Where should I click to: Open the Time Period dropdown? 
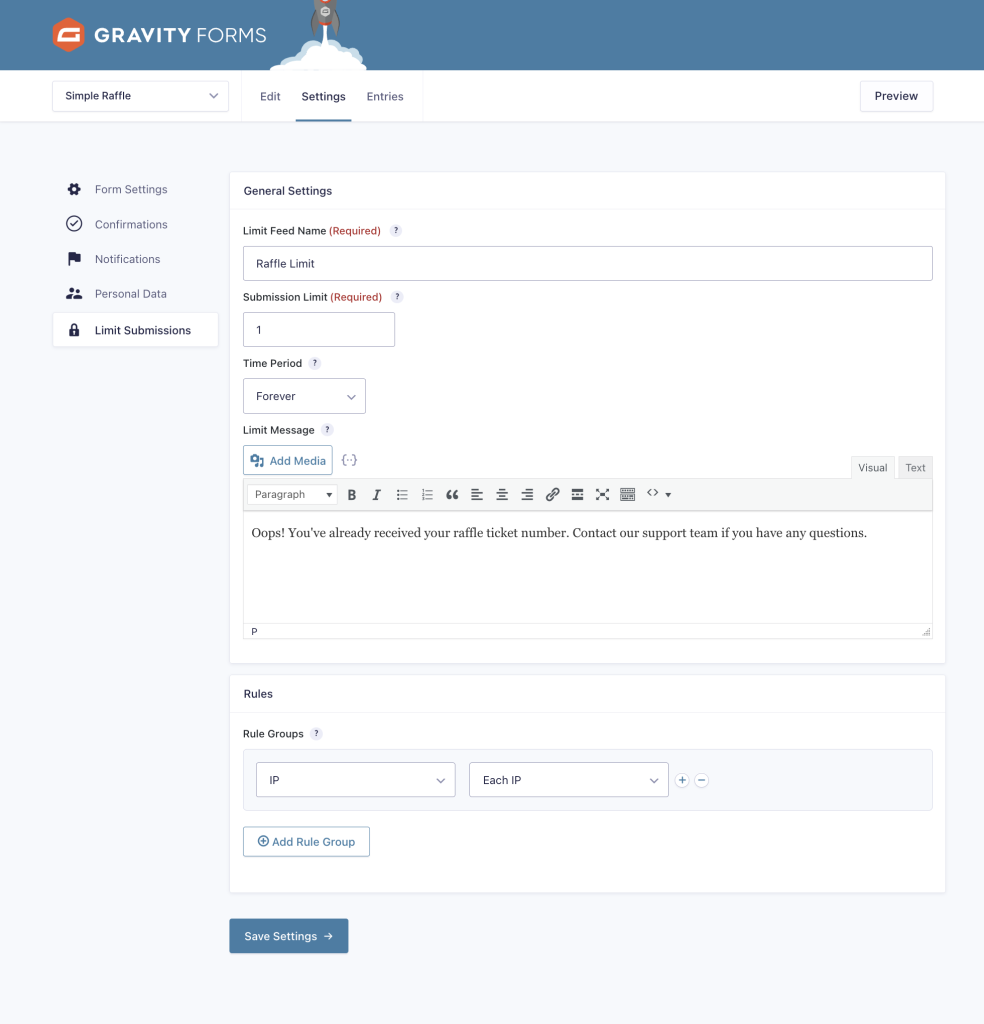(x=303, y=395)
